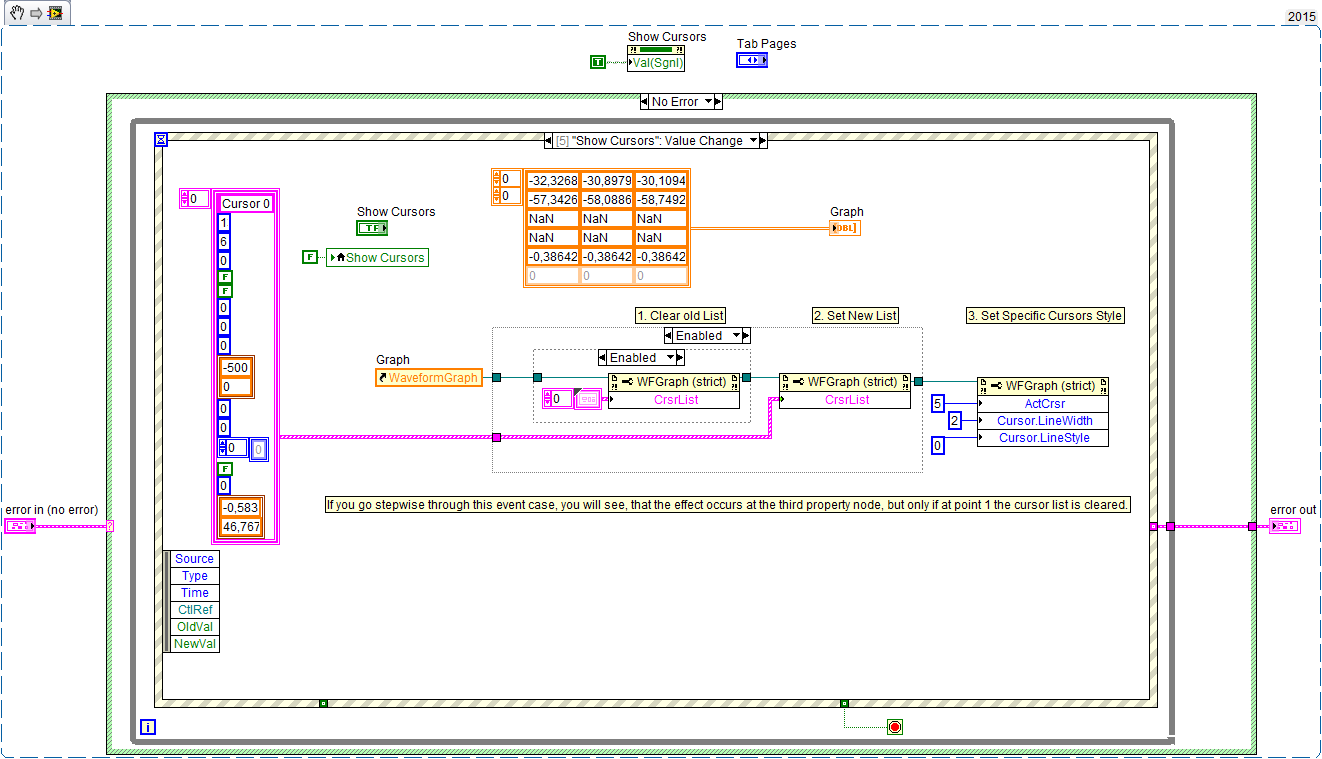Viewport: 1322px width, 759px height.
Task: Select the Cursor.LineWidth property row
Action: click(x=1043, y=421)
